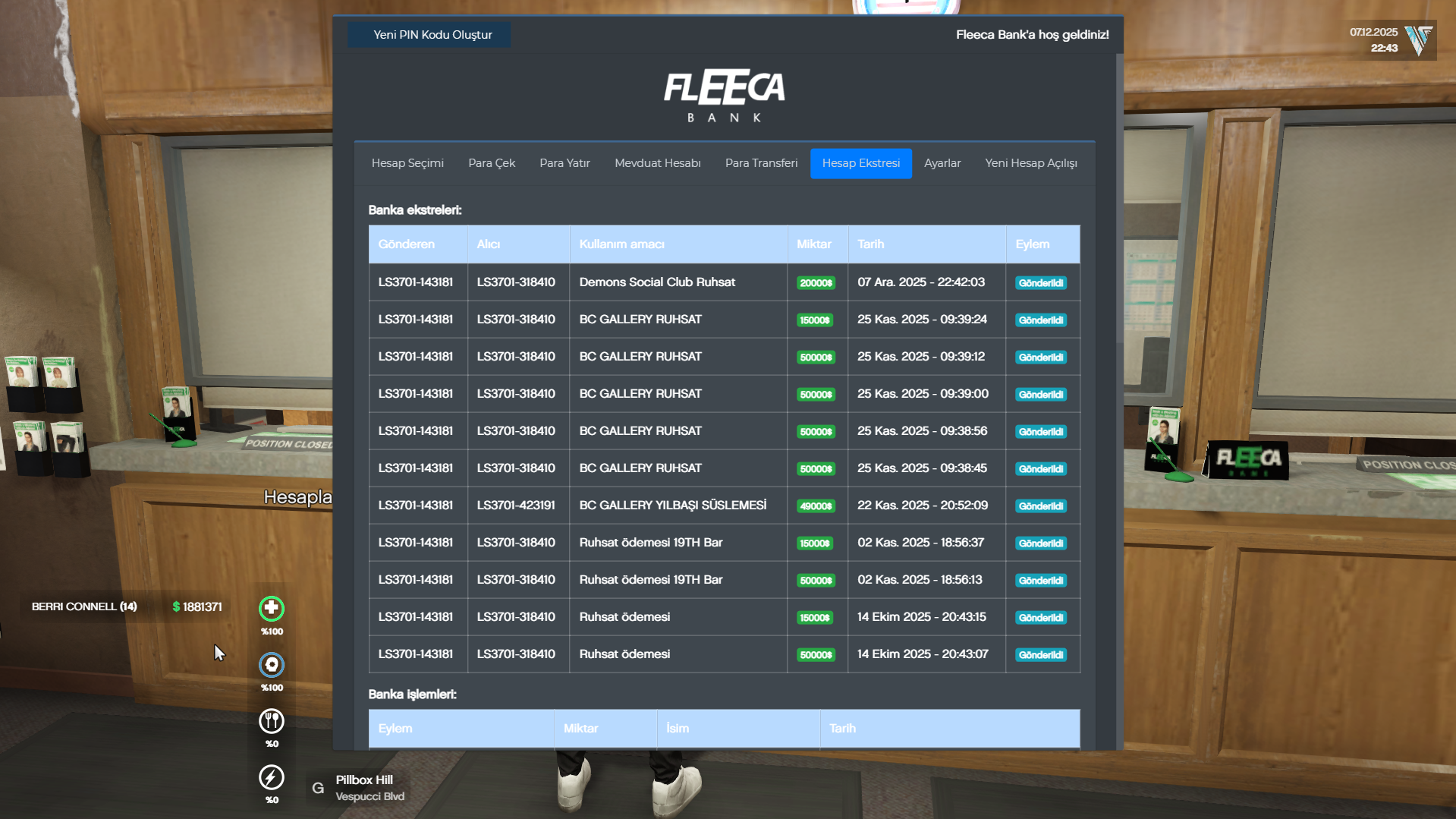
Task: Click the 20000$ amount badge
Action: click(816, 283)
